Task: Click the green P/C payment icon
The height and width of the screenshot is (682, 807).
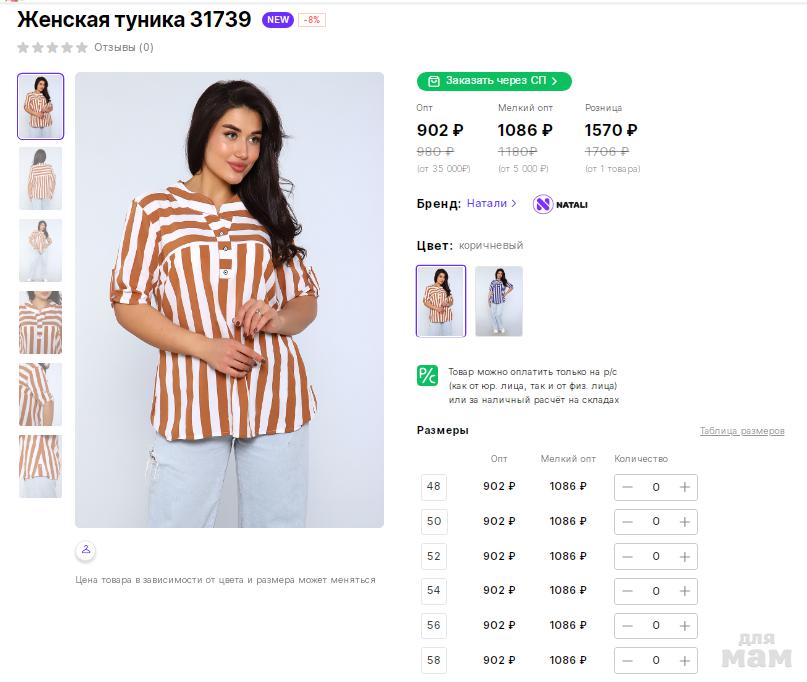Action: [427, 375]
